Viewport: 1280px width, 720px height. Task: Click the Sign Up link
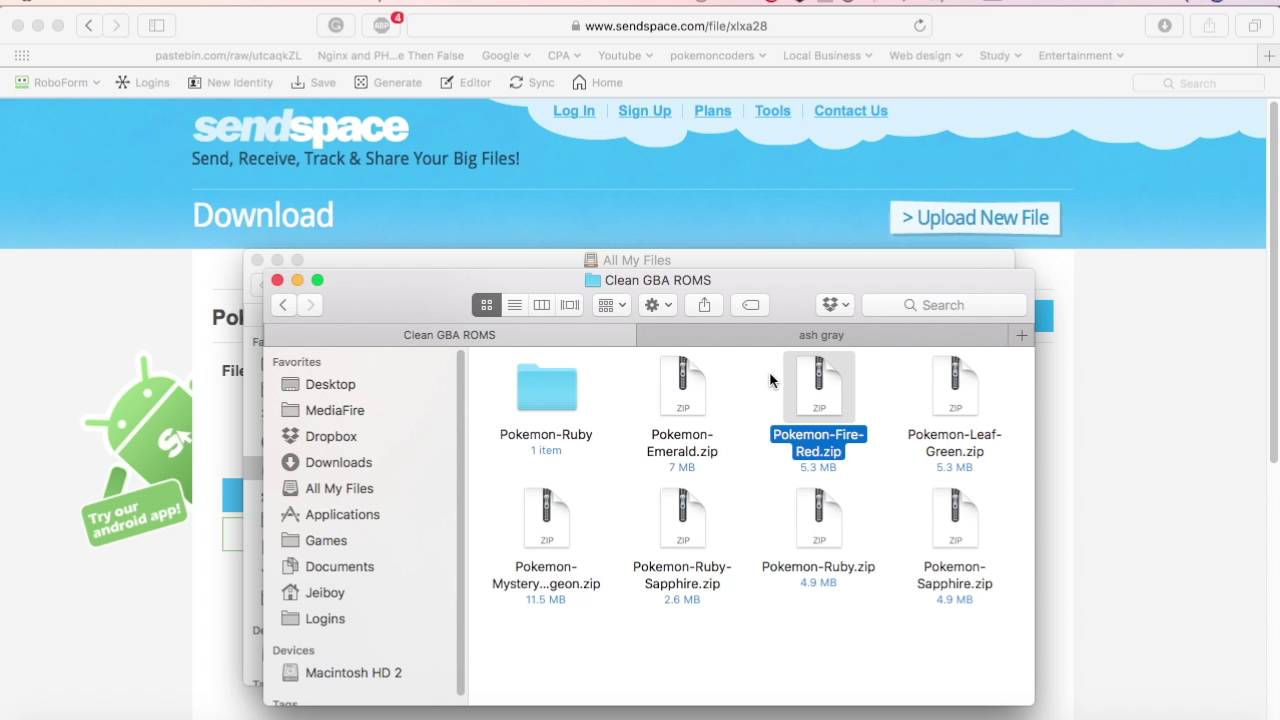tap(645, 111)
